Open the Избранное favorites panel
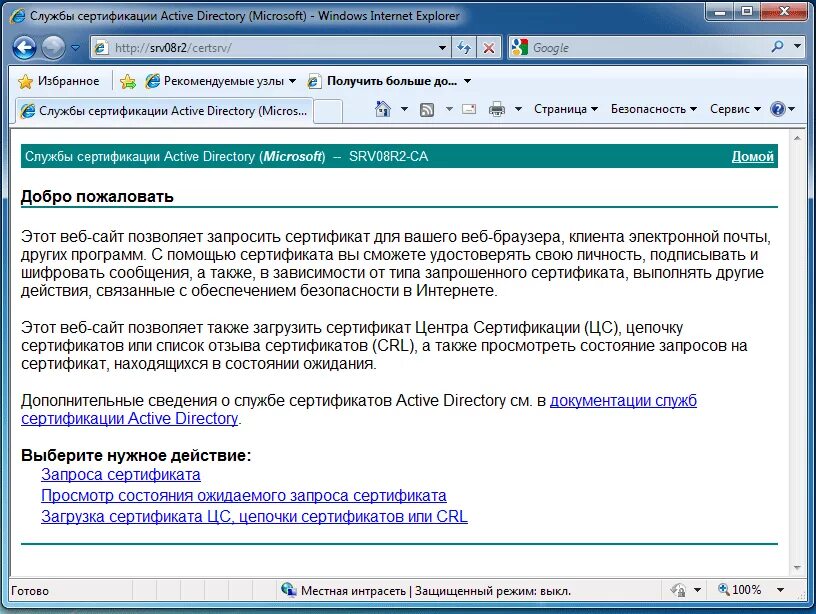This screenshot has height=614, width=816. click(58, 81)
